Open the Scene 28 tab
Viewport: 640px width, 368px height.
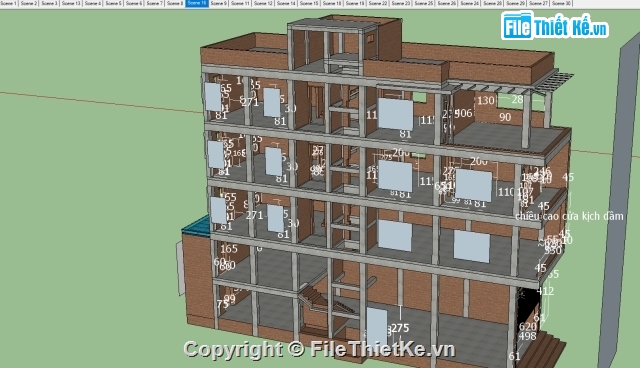(493, 3)
